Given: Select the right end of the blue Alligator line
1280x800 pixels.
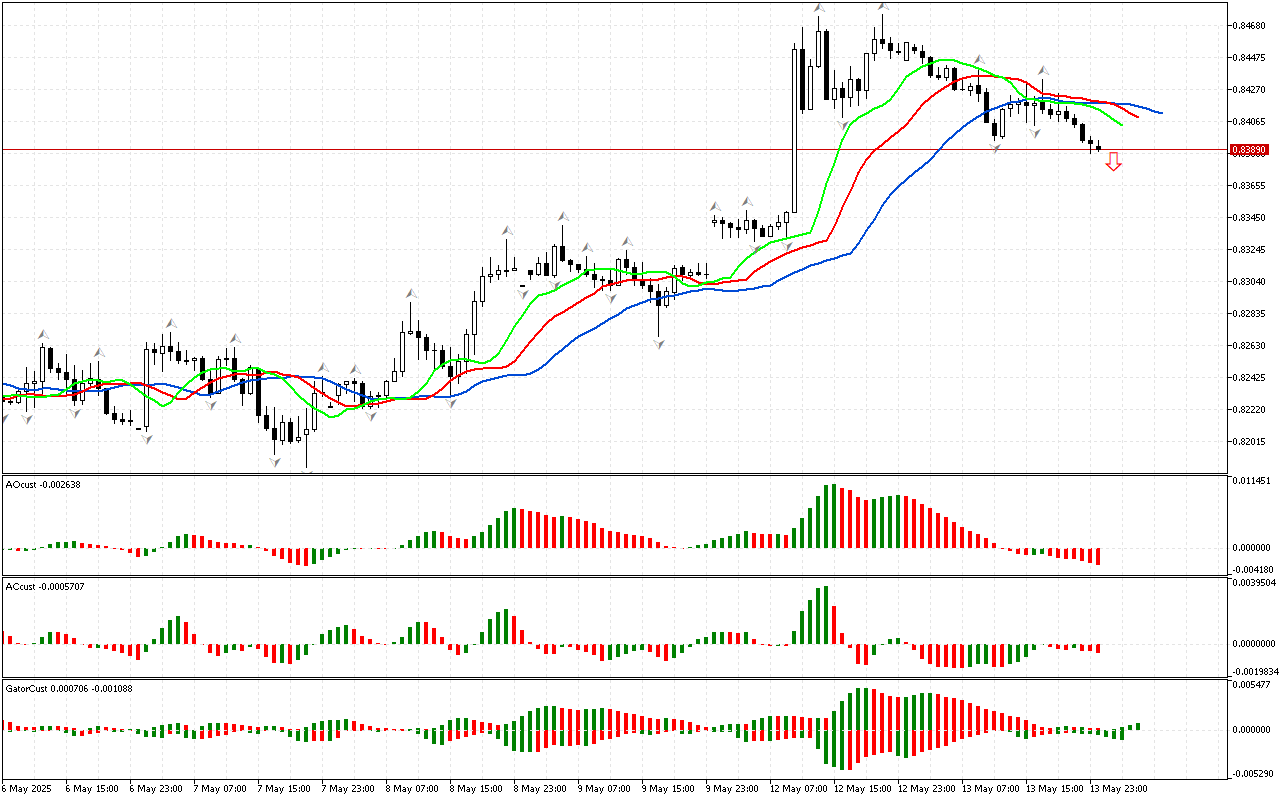Looking at the screenshot, I should tap(1160, 113).
